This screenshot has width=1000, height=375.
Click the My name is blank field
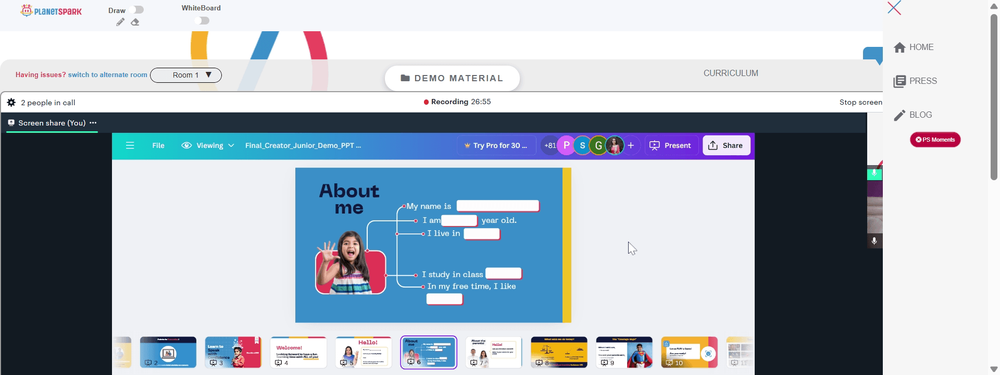[x=498, y=205]
